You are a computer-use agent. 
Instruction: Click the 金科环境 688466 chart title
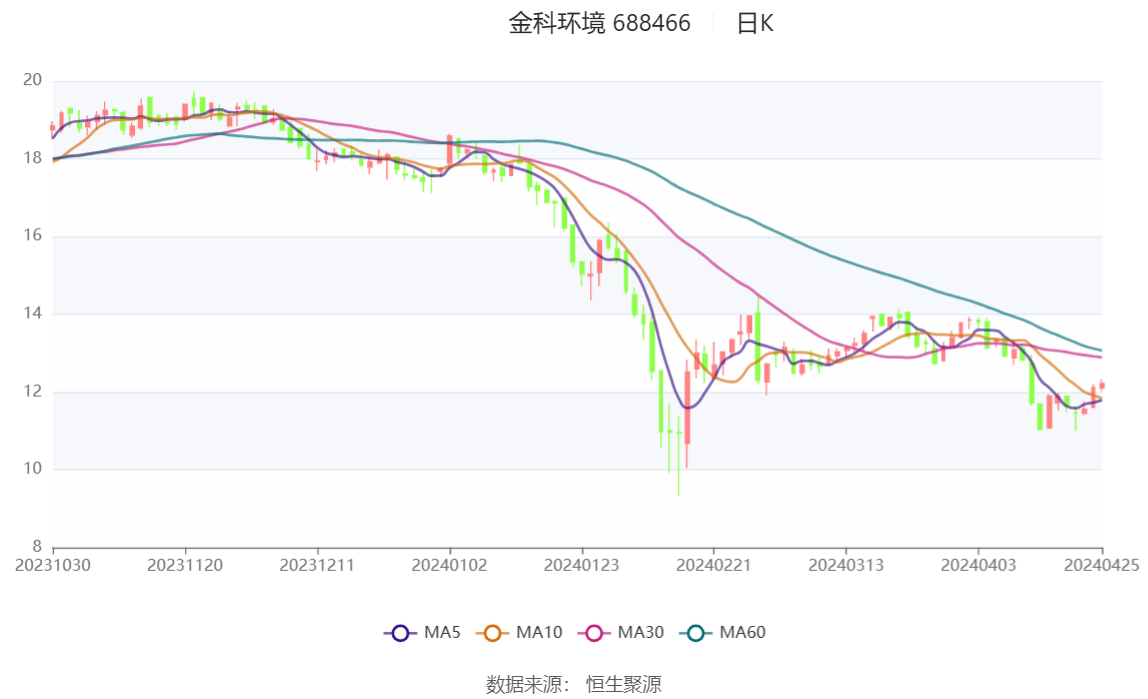click(600, 23)
